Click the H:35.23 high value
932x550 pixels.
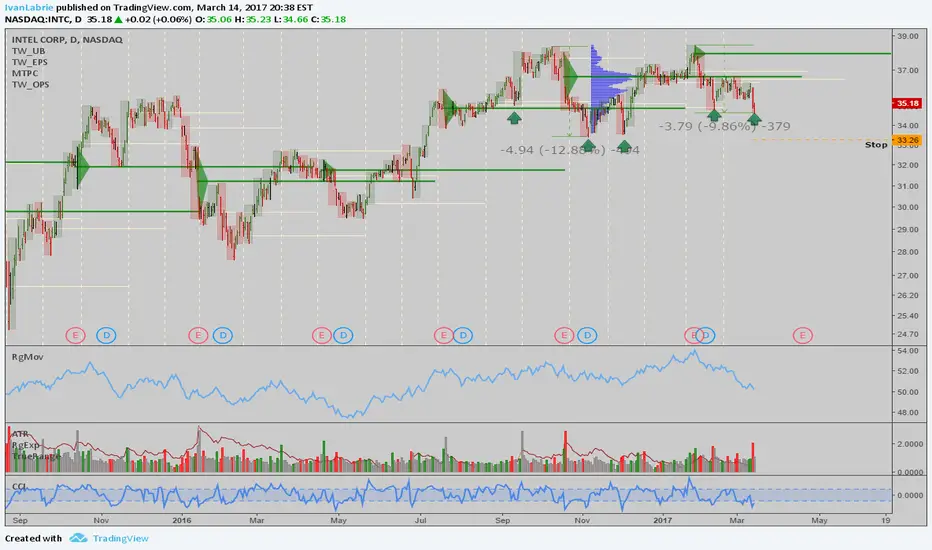click(x=253, y=19)
